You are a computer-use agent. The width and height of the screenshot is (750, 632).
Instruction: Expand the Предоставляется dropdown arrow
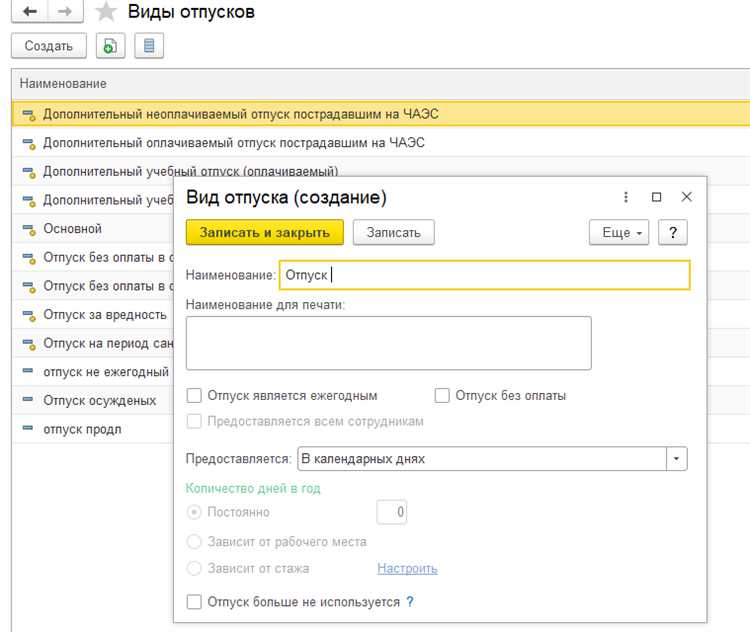[677, 459]
